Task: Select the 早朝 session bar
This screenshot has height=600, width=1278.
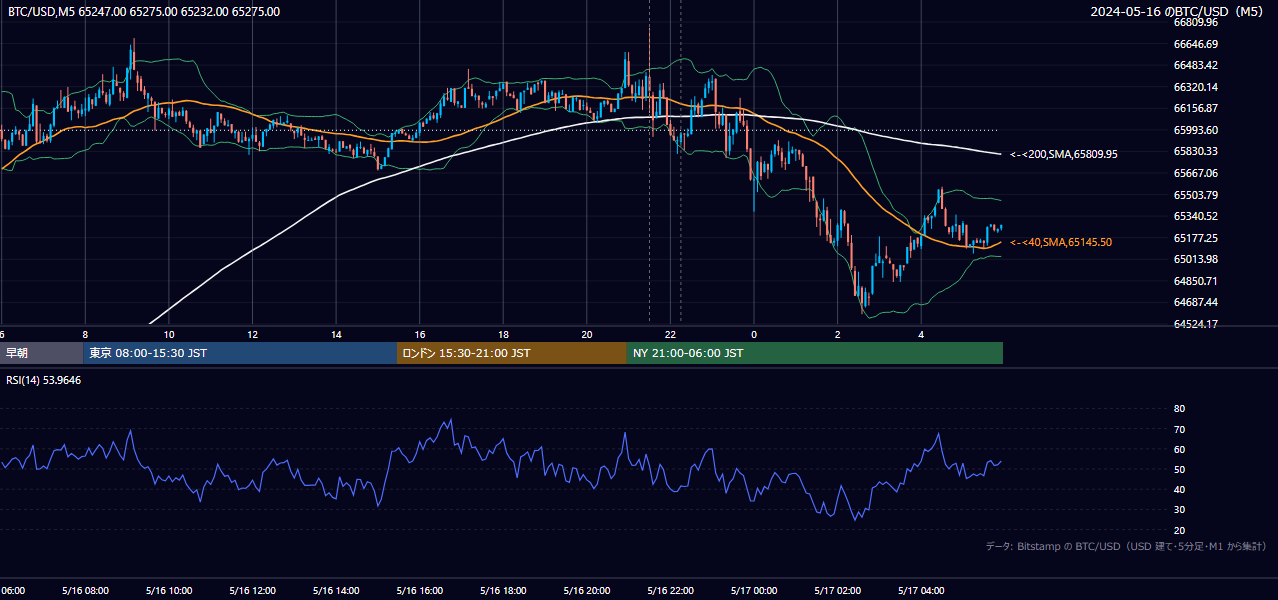Action: click(x=41, y=353)
